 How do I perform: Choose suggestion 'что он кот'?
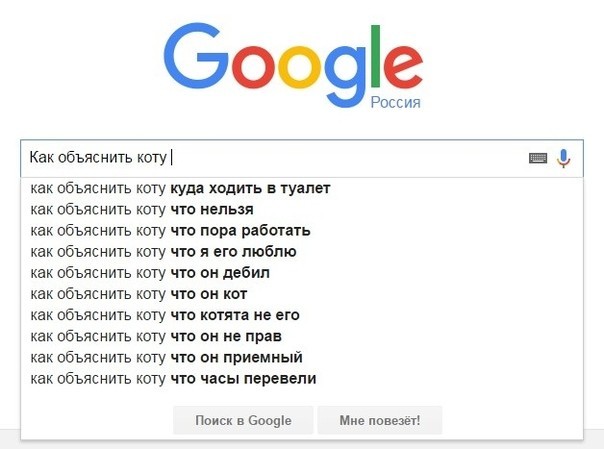(302, 294)
